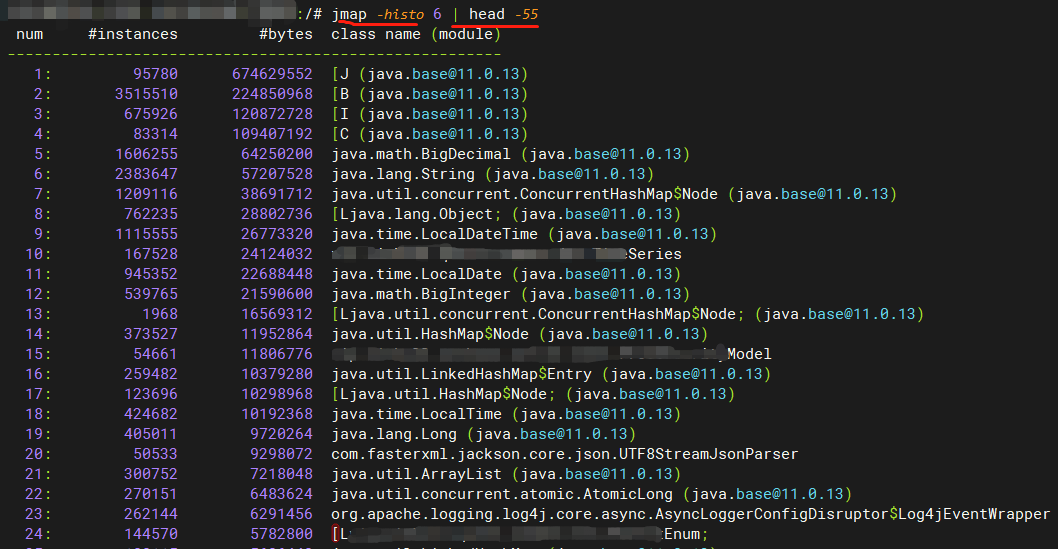Screen dimensions: 1058x549
Task: Click the #bytes column header
Action: (285, 34)
